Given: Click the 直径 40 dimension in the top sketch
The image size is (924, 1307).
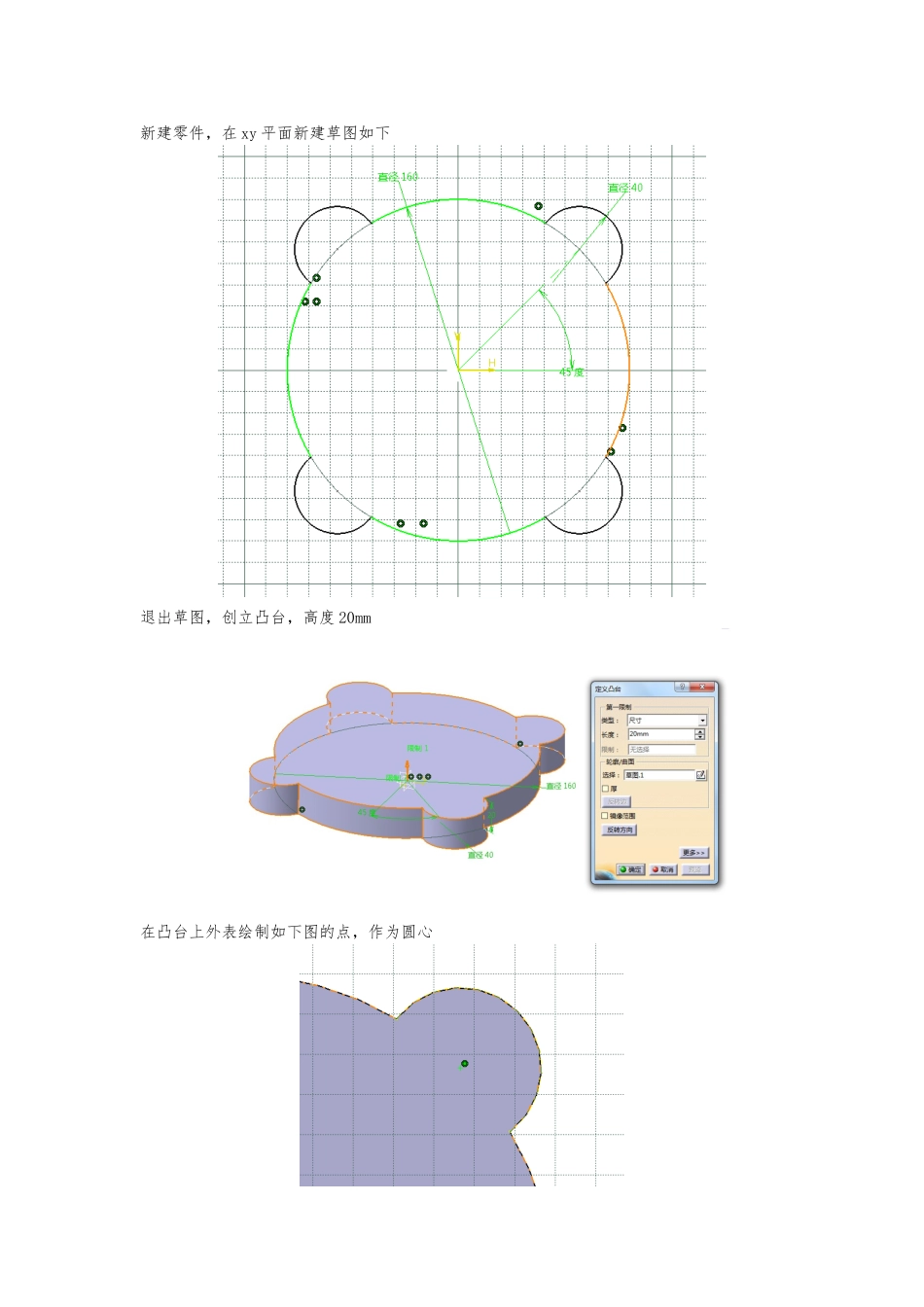Looking at the screenshot, I should tap(625, 188).
